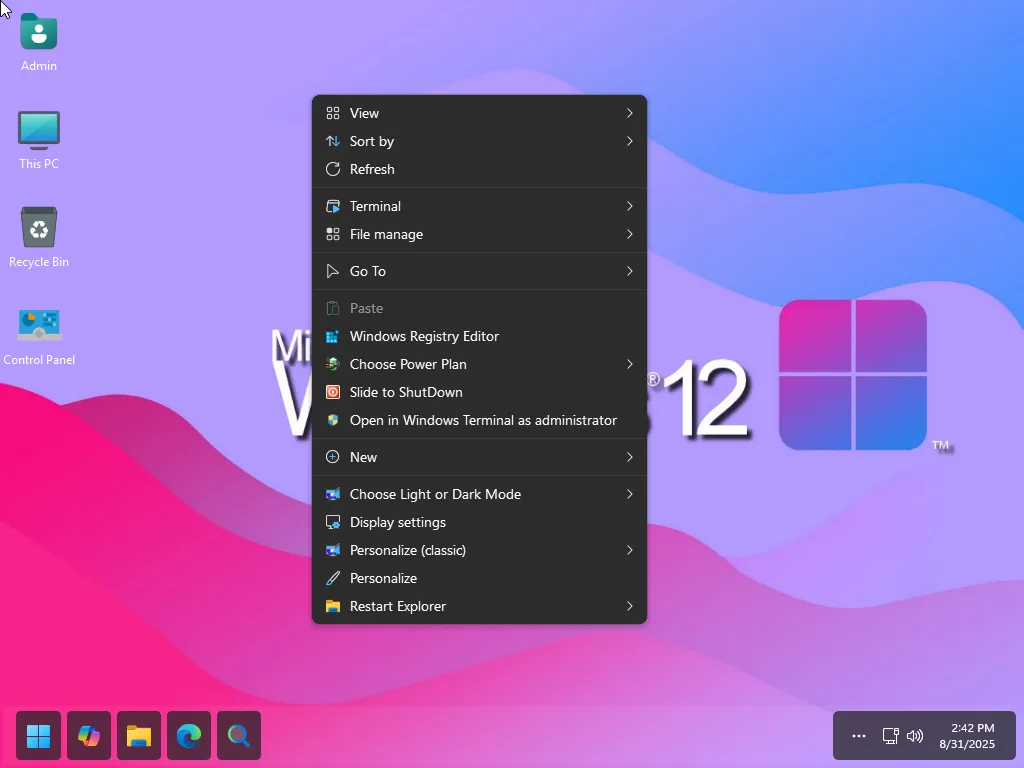Click the tiles icon beside File manage

333,234
